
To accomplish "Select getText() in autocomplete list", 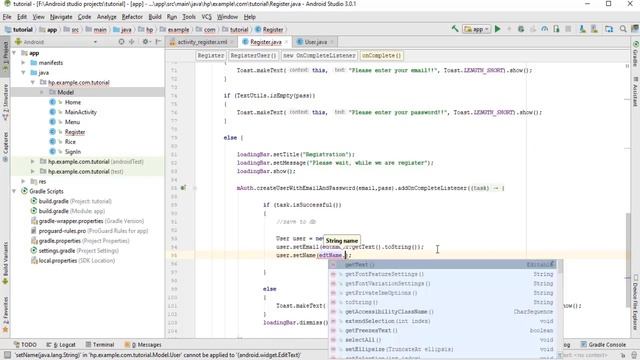I will pos(443,264).
